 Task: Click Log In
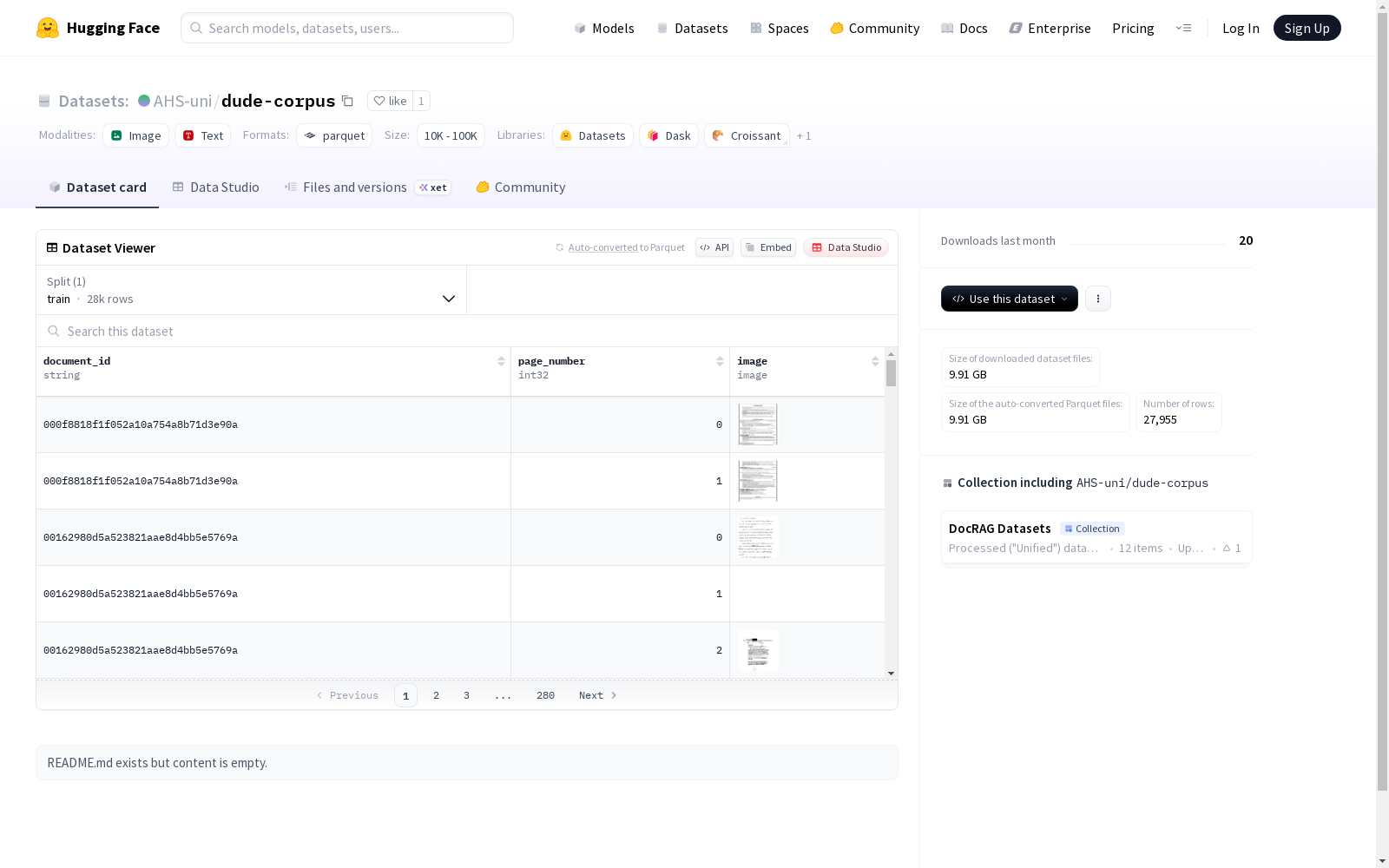coord(1241,28)
